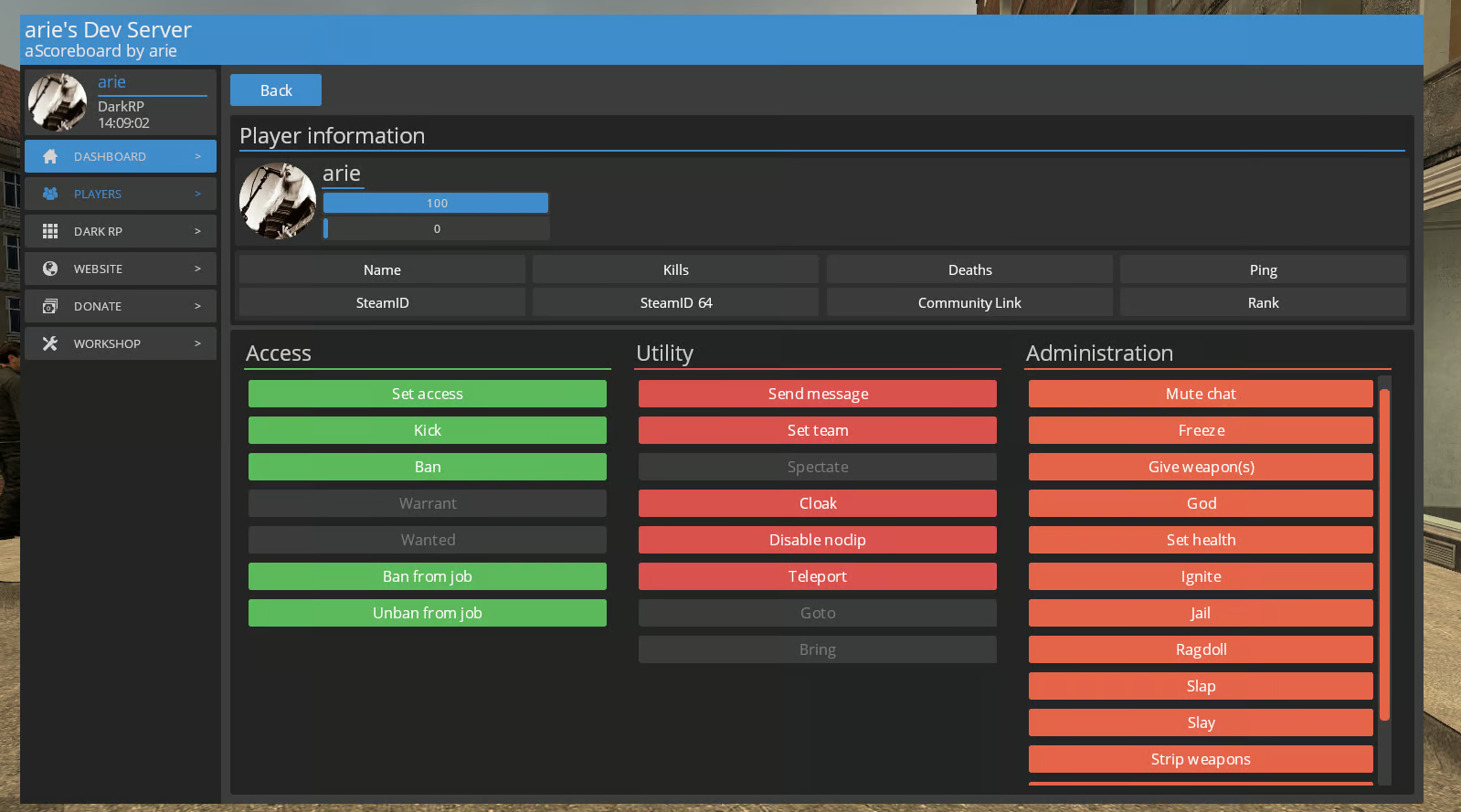Expand the Dashboard menu arrow
The height and width of the screenshot is (812, 1461).
[197, 156]
